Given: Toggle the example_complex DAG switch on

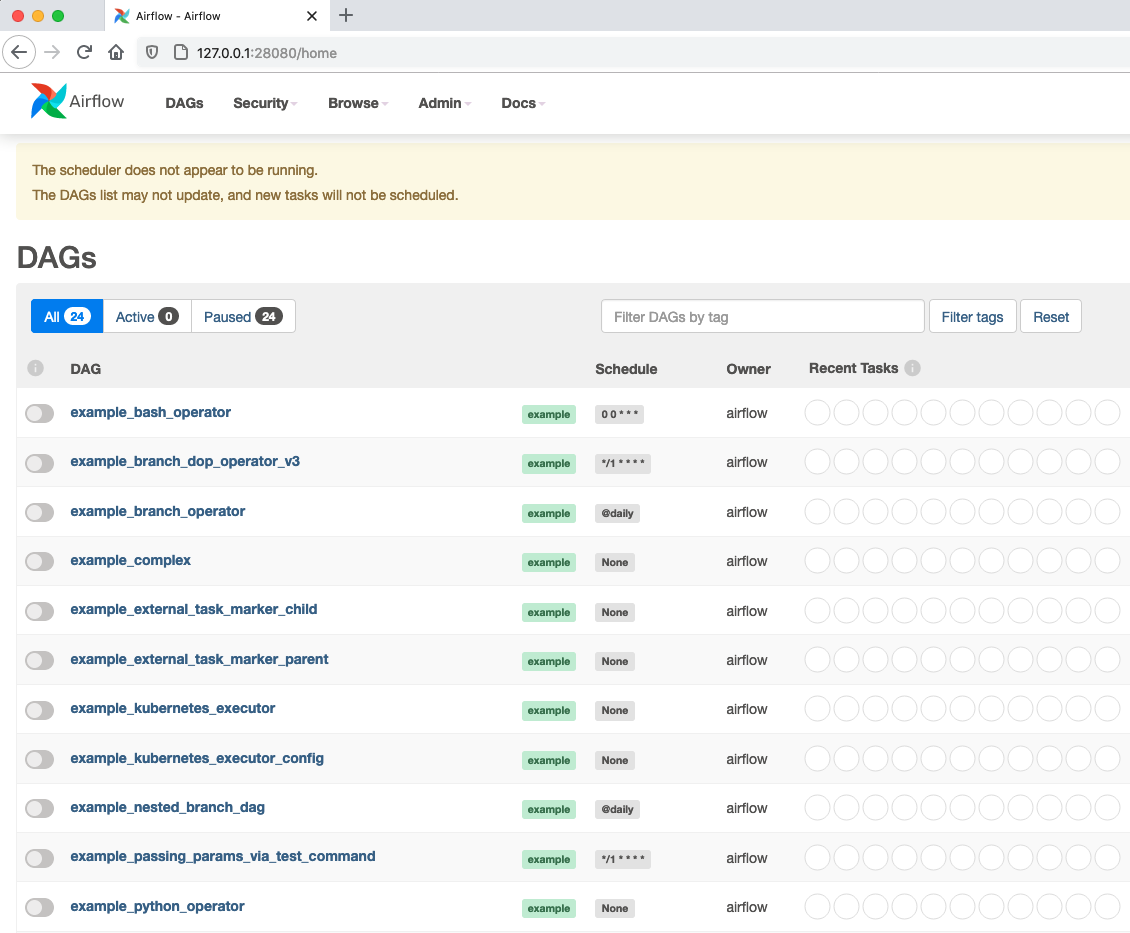Looking at the screenshot, I should [40, 561].
